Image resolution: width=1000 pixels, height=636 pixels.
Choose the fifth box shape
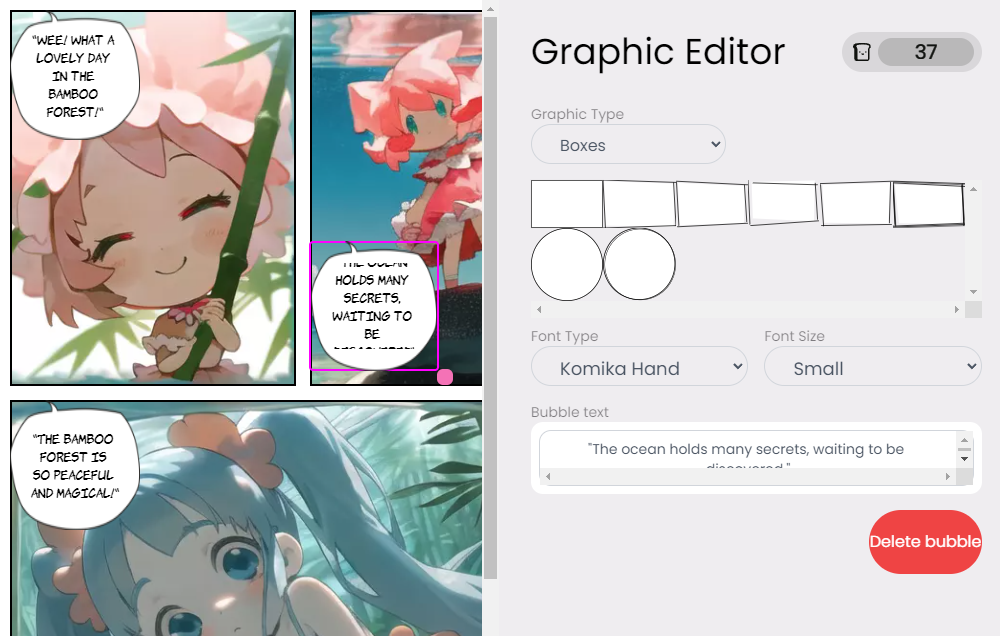(x=855, y=204)
